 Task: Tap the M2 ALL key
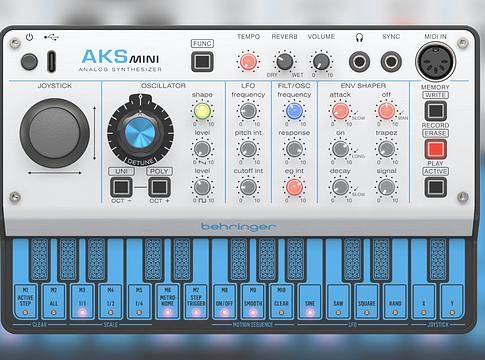[54, 301]
